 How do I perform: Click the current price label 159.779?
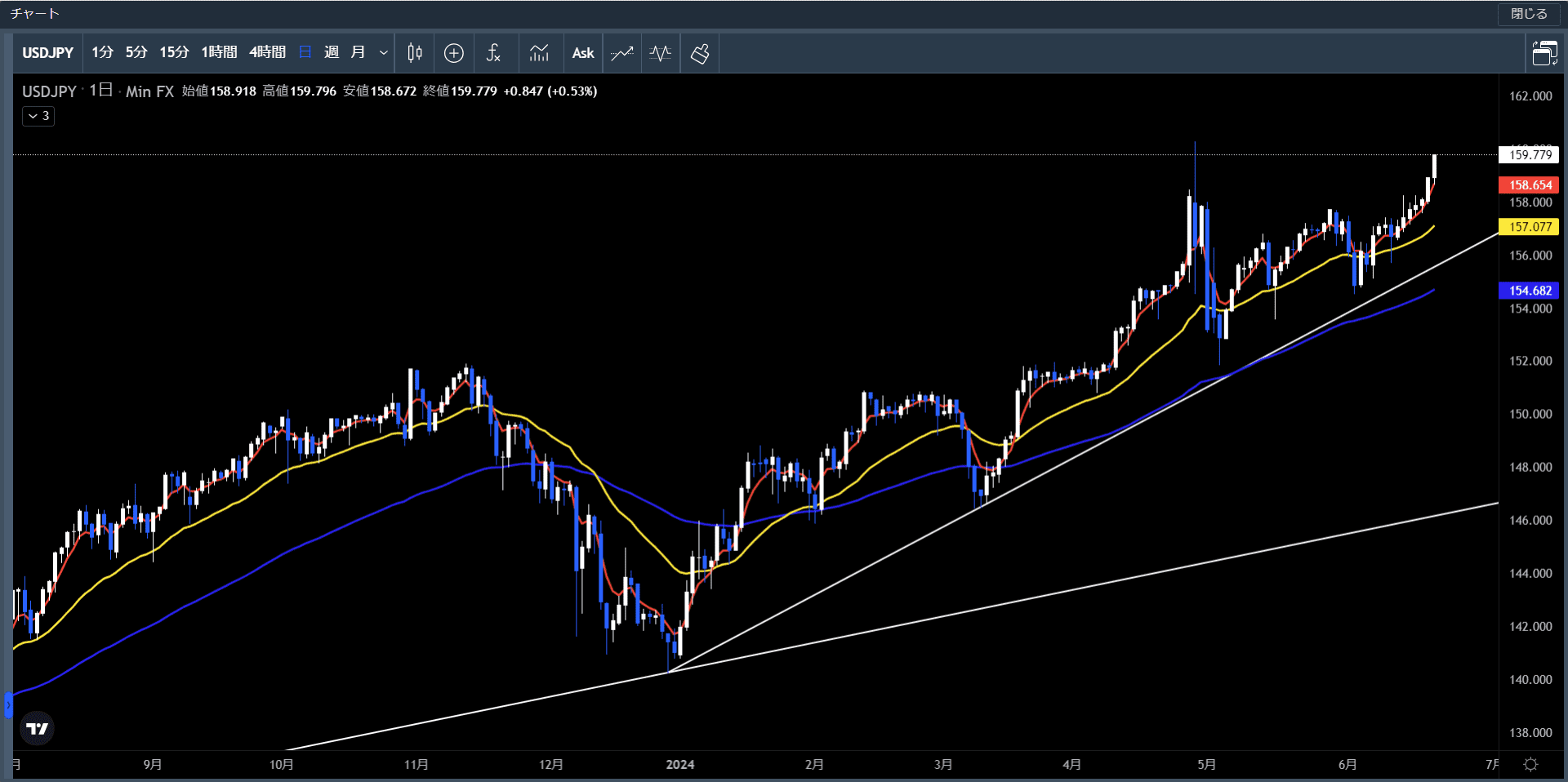coord(1530,155)
